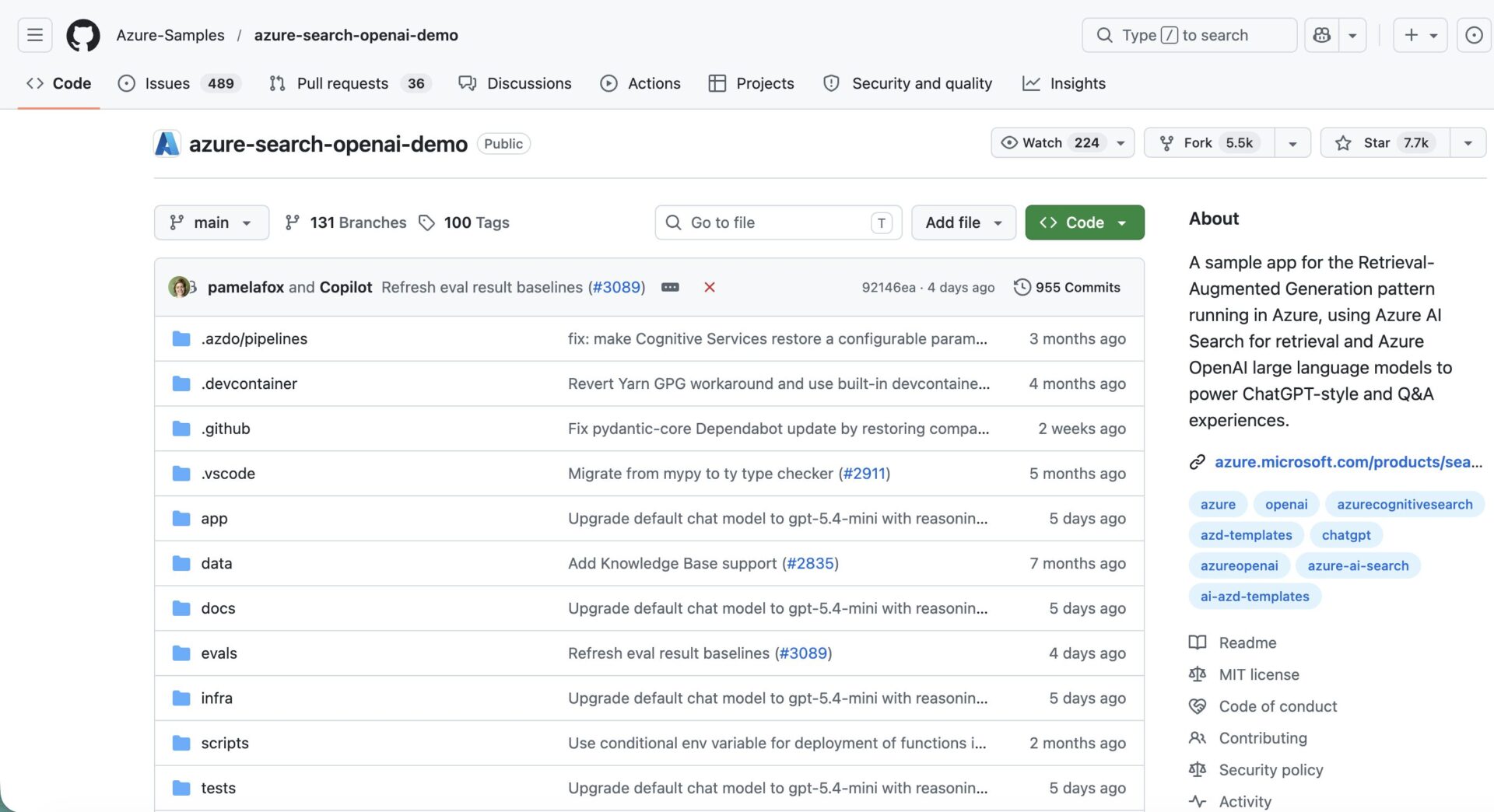Open the Issues tab
Viewport: 1494px width, 812px height.
[x=179, y=83]
